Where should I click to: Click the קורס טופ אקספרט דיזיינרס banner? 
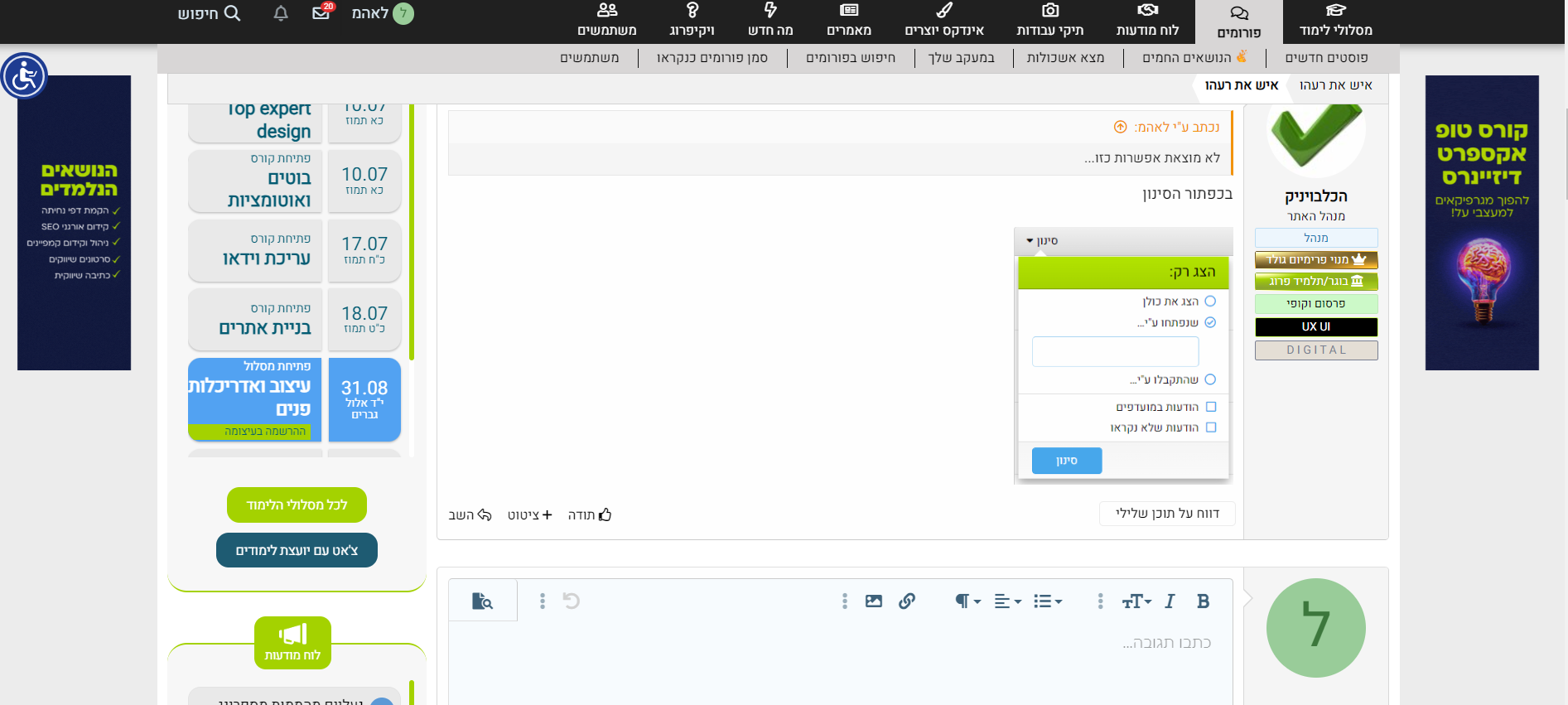(1482, 223)
